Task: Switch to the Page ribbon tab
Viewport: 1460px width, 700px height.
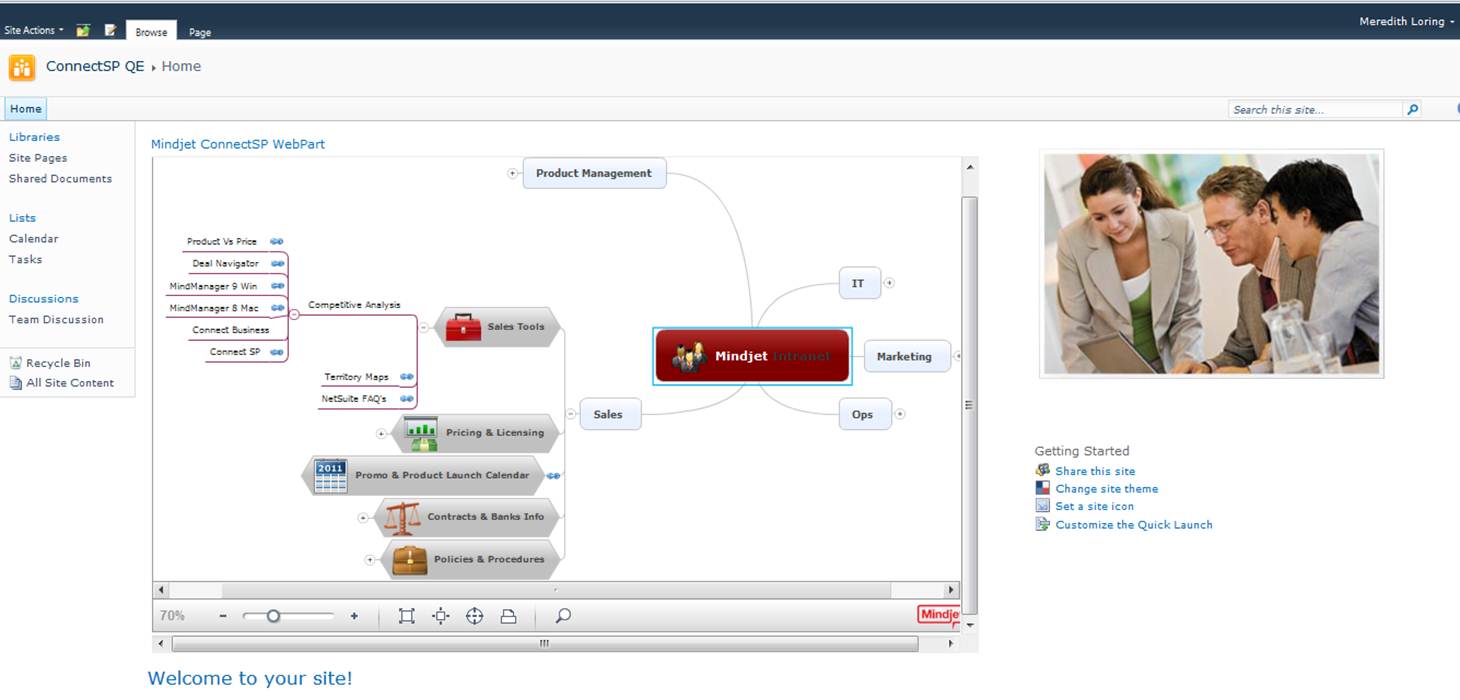Action: point(200,32)
